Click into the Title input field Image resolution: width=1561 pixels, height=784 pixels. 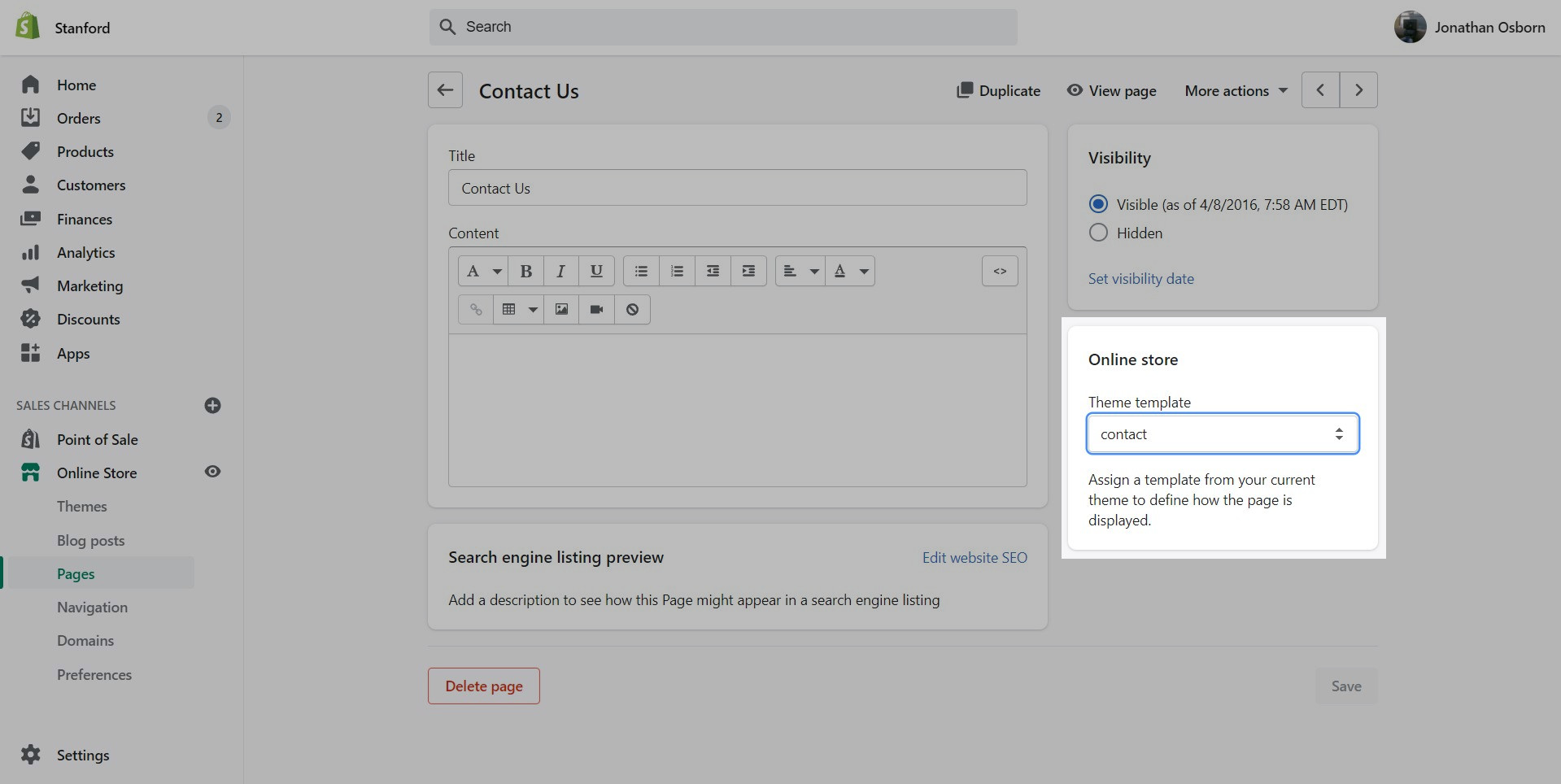coord(737,189)
